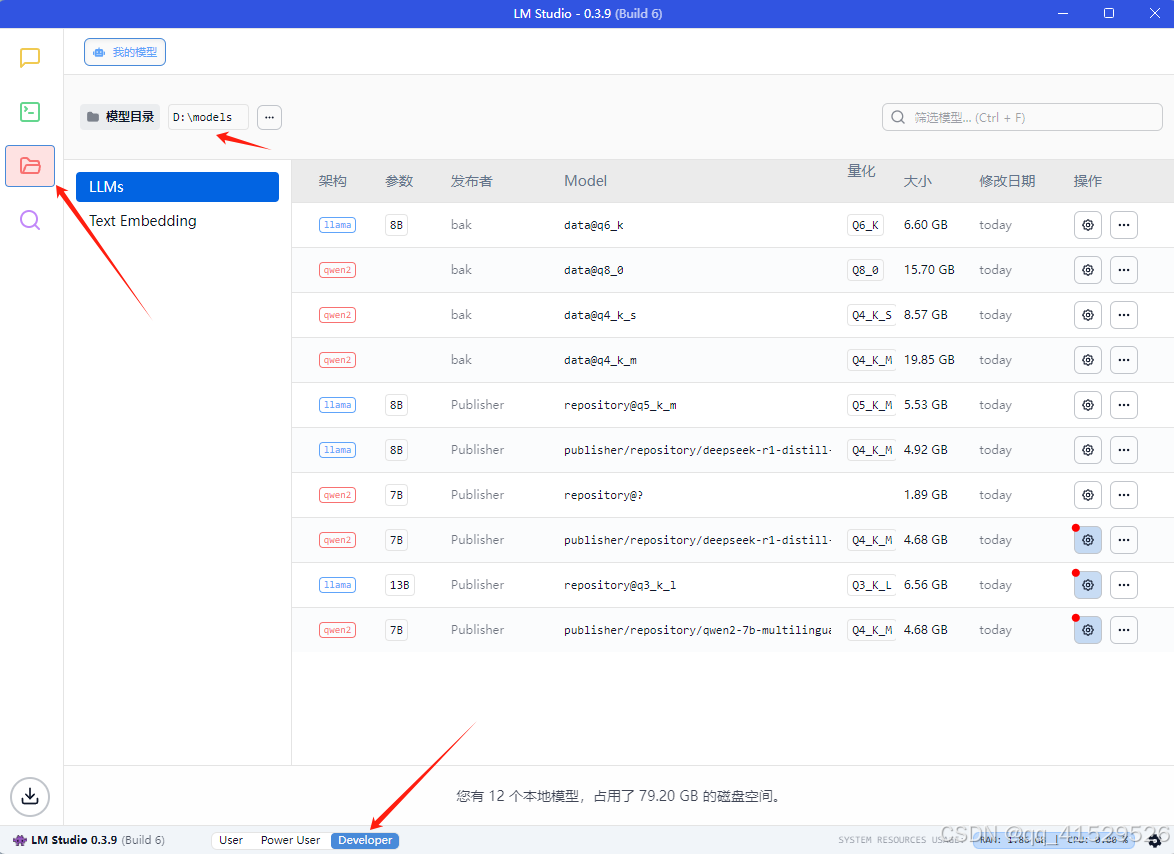This screenshot has height=854, width=1174.
Task: Open more options for data@q8_0
Action: [1124, 270]
